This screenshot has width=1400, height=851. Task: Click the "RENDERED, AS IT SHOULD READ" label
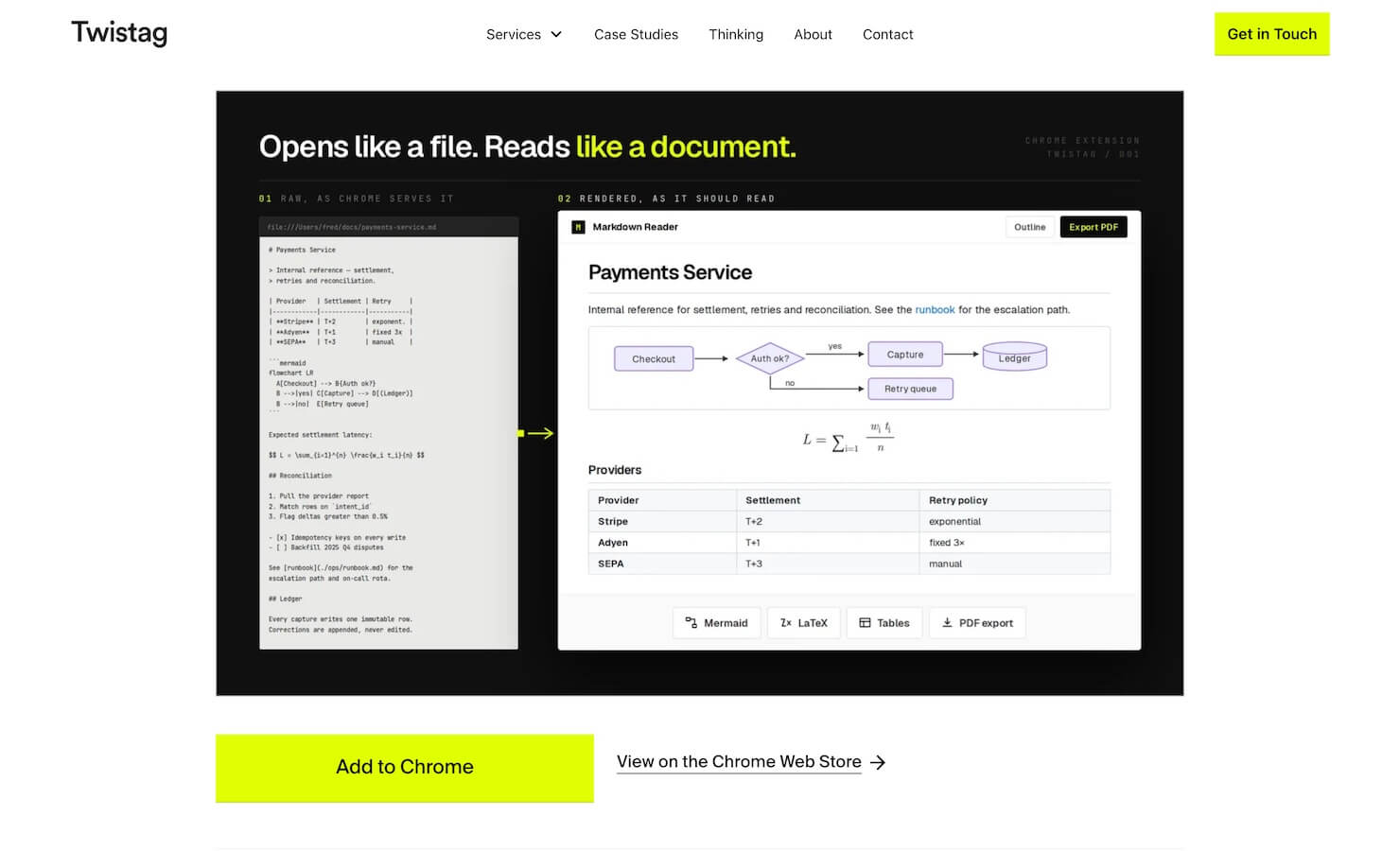pos(667,199)
